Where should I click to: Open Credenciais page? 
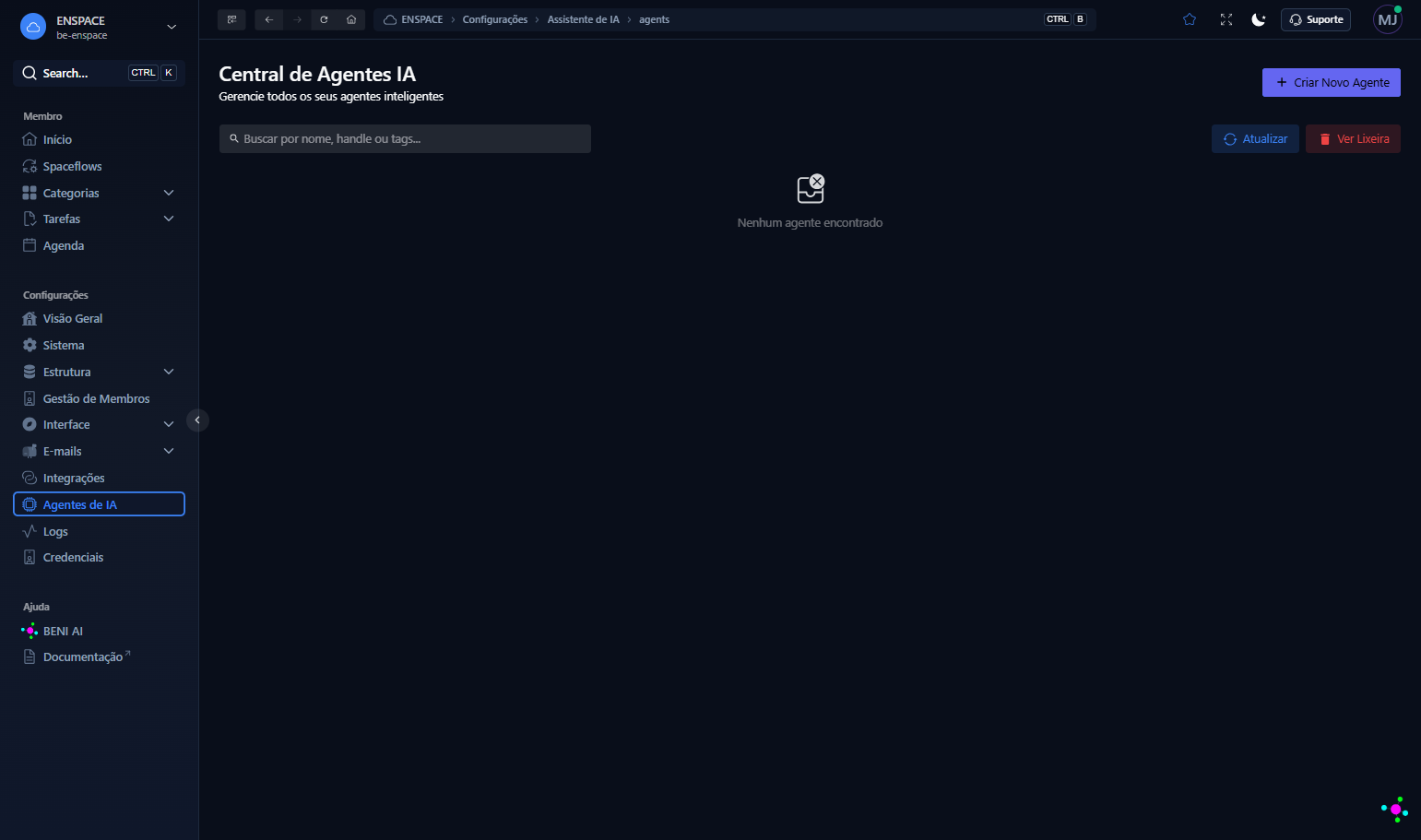(x=99, y=557)
